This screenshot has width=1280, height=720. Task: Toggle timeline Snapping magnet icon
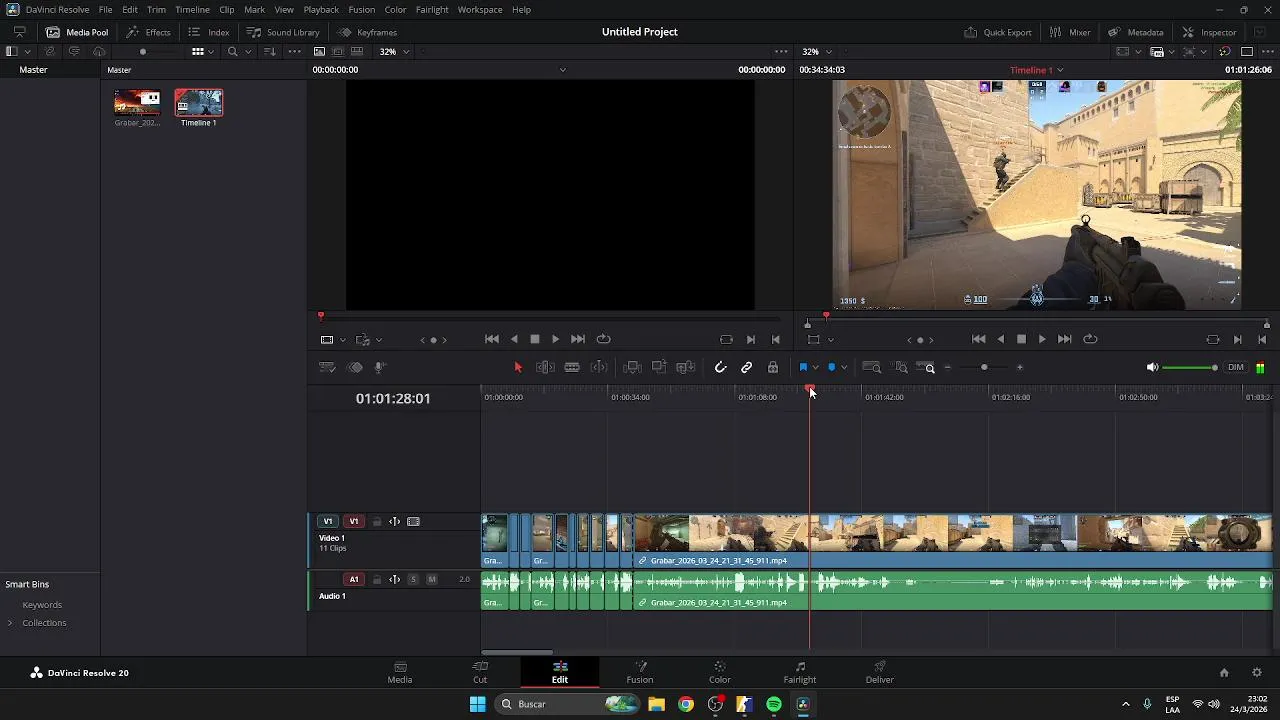coord(720,368)
